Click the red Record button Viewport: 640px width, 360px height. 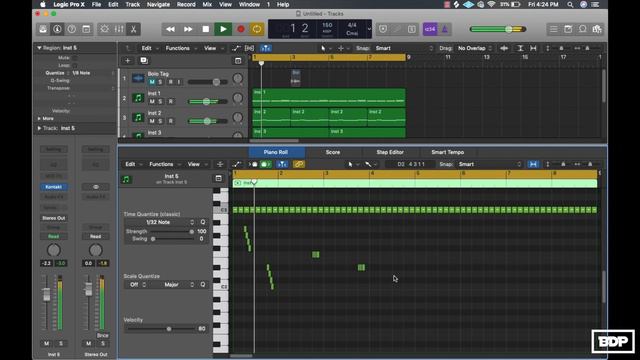tap(241, 29)
